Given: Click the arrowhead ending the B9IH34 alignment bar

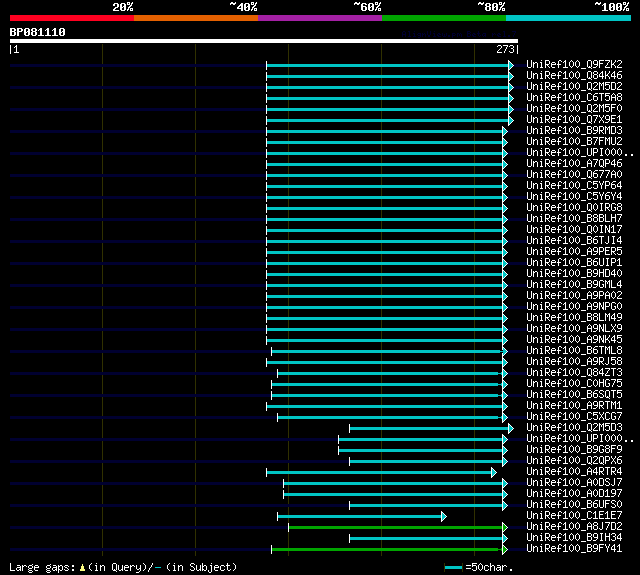Looking at the screenshot, I should click(x=505, y=539).
